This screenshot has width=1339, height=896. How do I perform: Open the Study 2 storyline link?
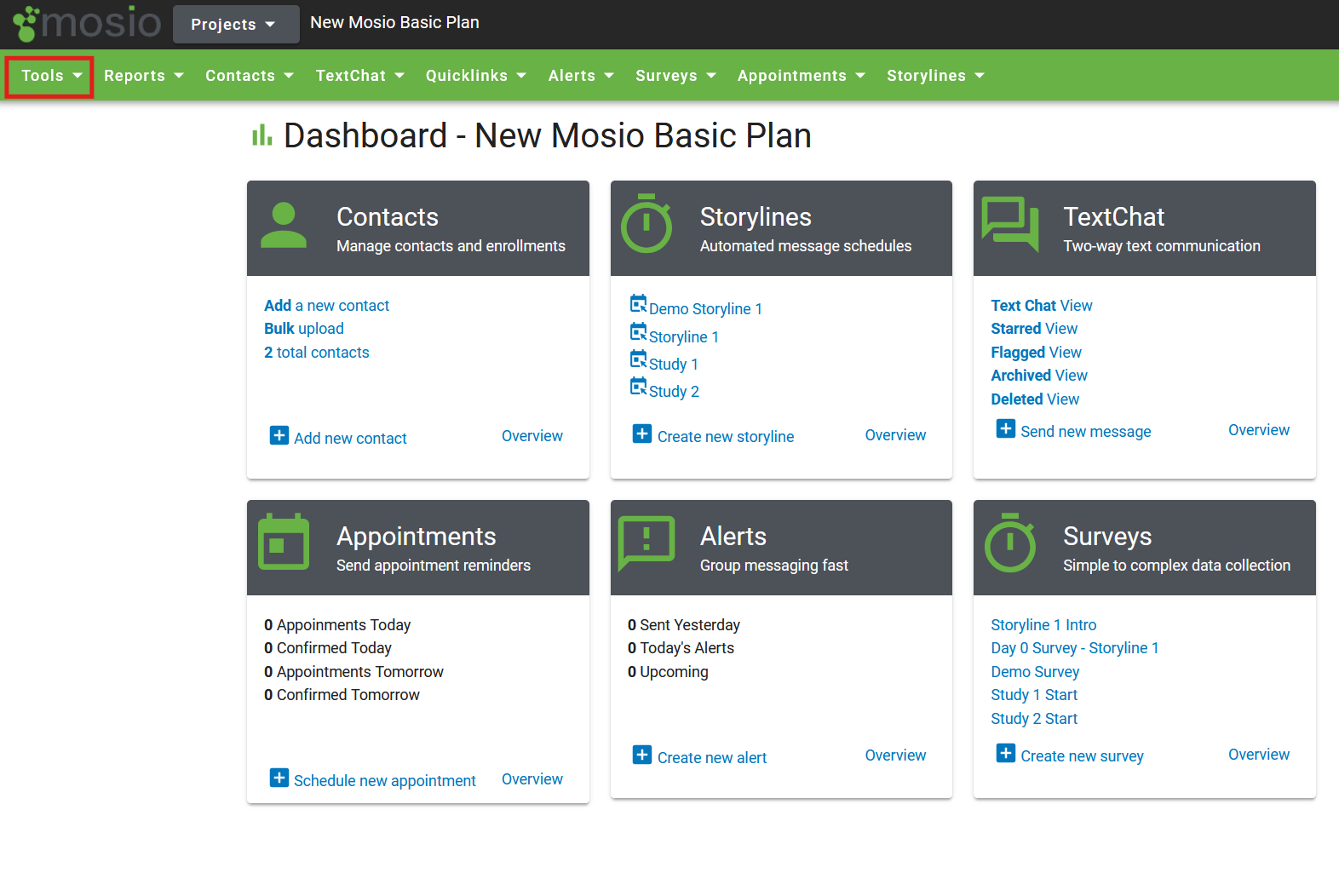pyautogui.click(x=674, y=392)
